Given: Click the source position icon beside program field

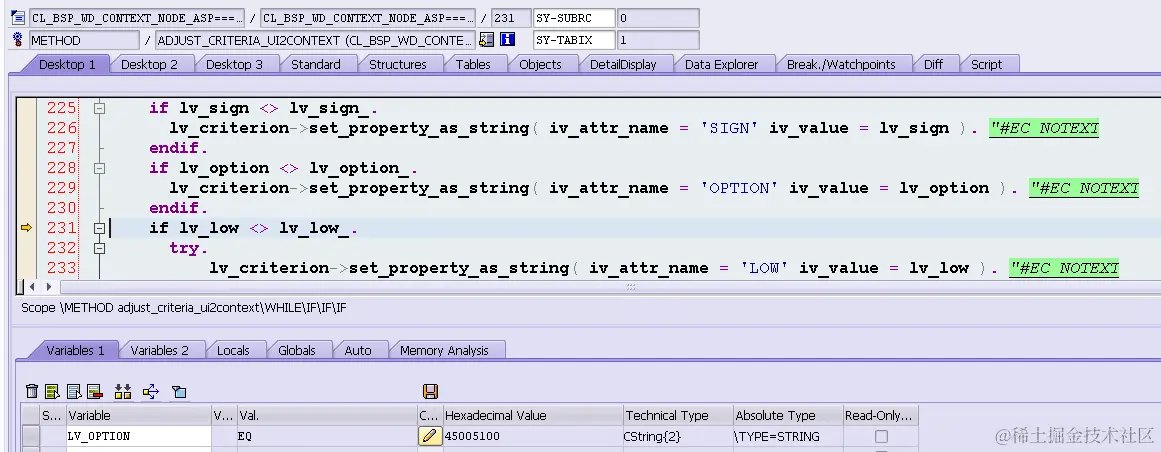Looking at the screenshot, I should point(18,18).
